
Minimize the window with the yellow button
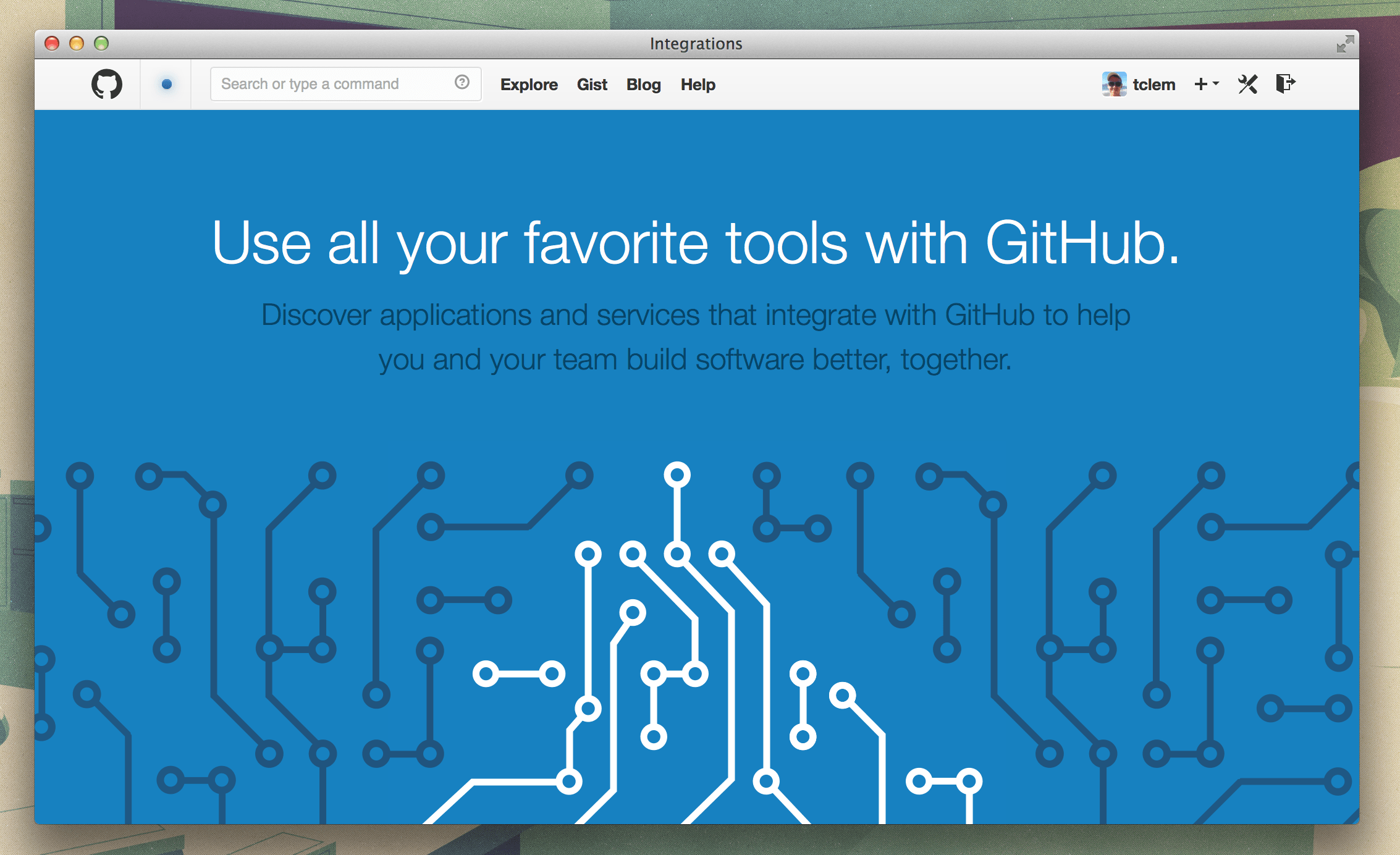coord(77,43)
